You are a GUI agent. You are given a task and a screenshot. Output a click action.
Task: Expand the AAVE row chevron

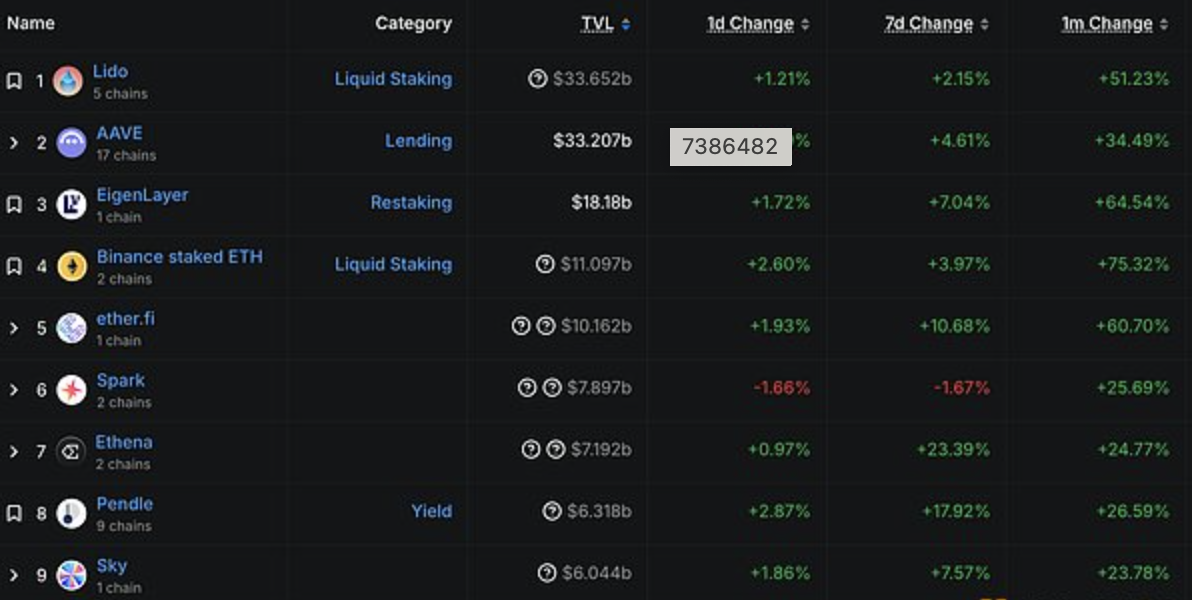(14, 143)
